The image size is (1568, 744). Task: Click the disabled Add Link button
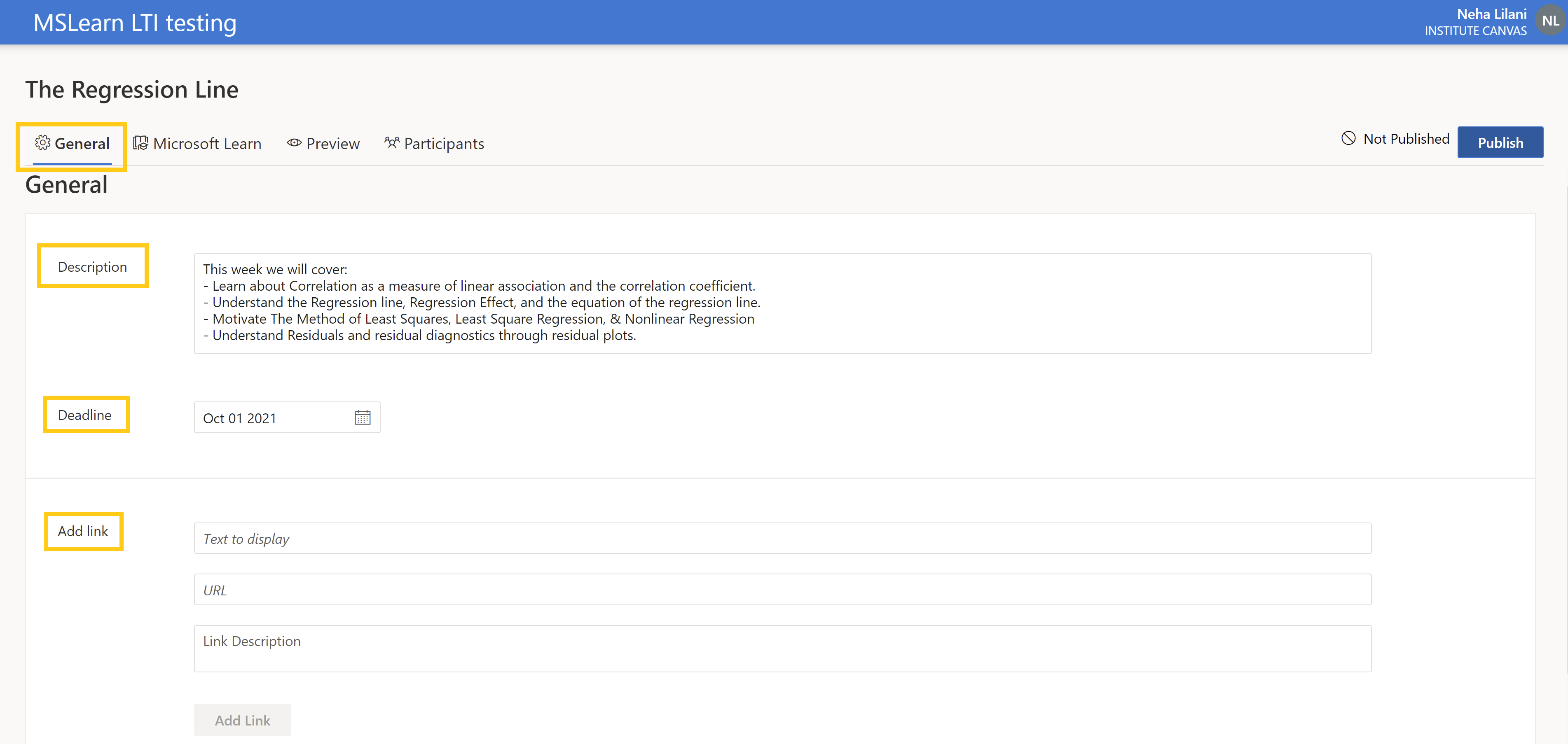pyautogui.click(x=242, y=720)
